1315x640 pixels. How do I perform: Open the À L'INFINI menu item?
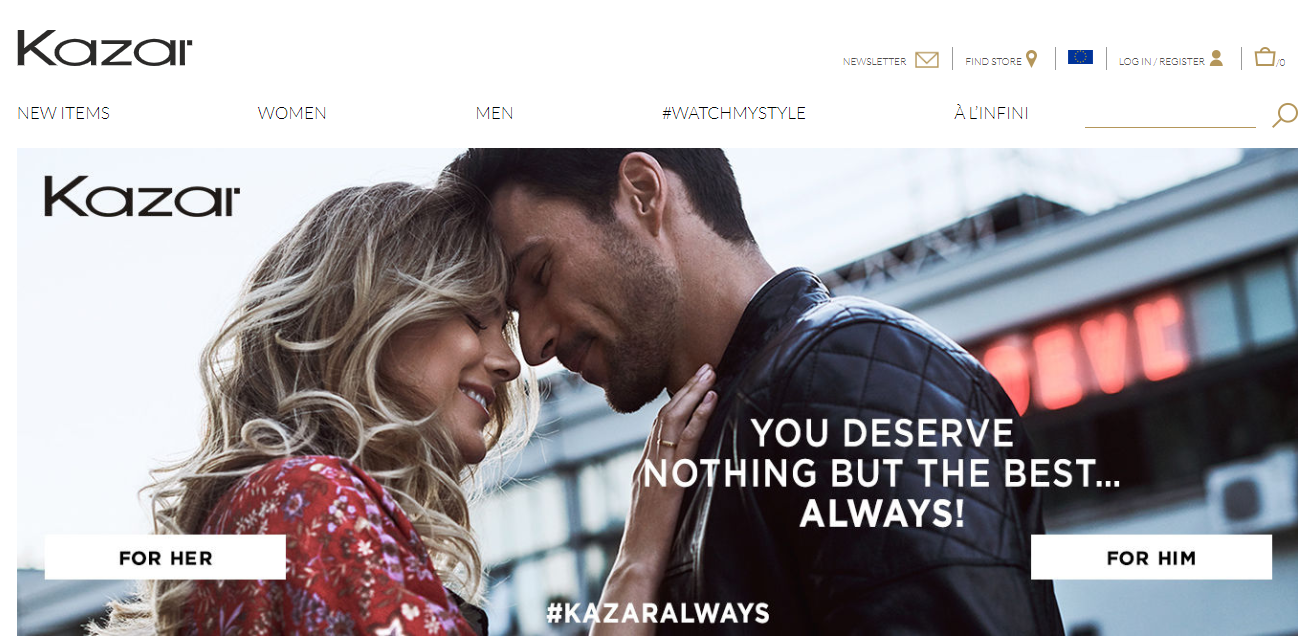(x=991, y=113)
